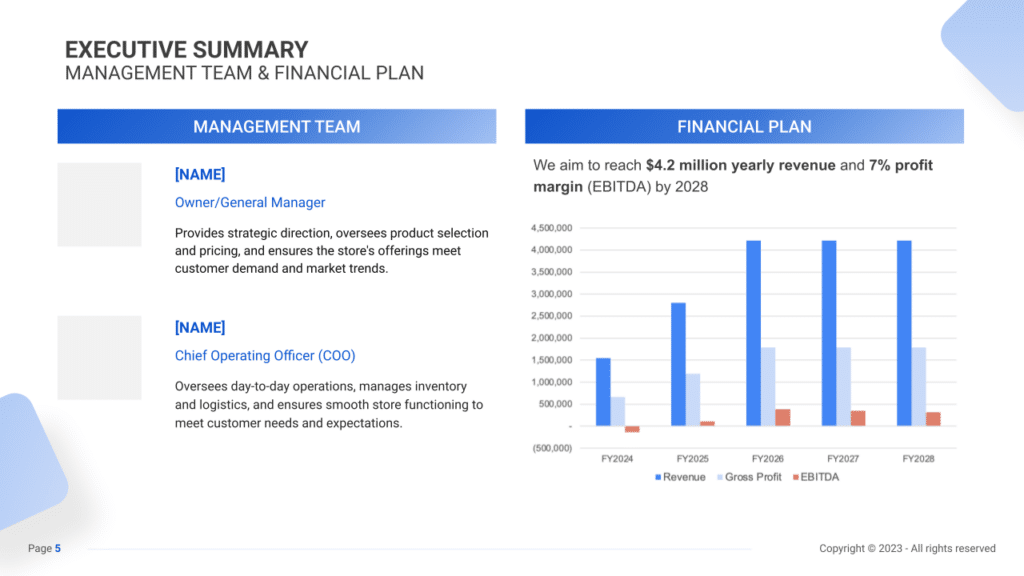Select the FY2025 Revenue bar
The width and height of the screenshot is (1024, 576).
point(679,364)
